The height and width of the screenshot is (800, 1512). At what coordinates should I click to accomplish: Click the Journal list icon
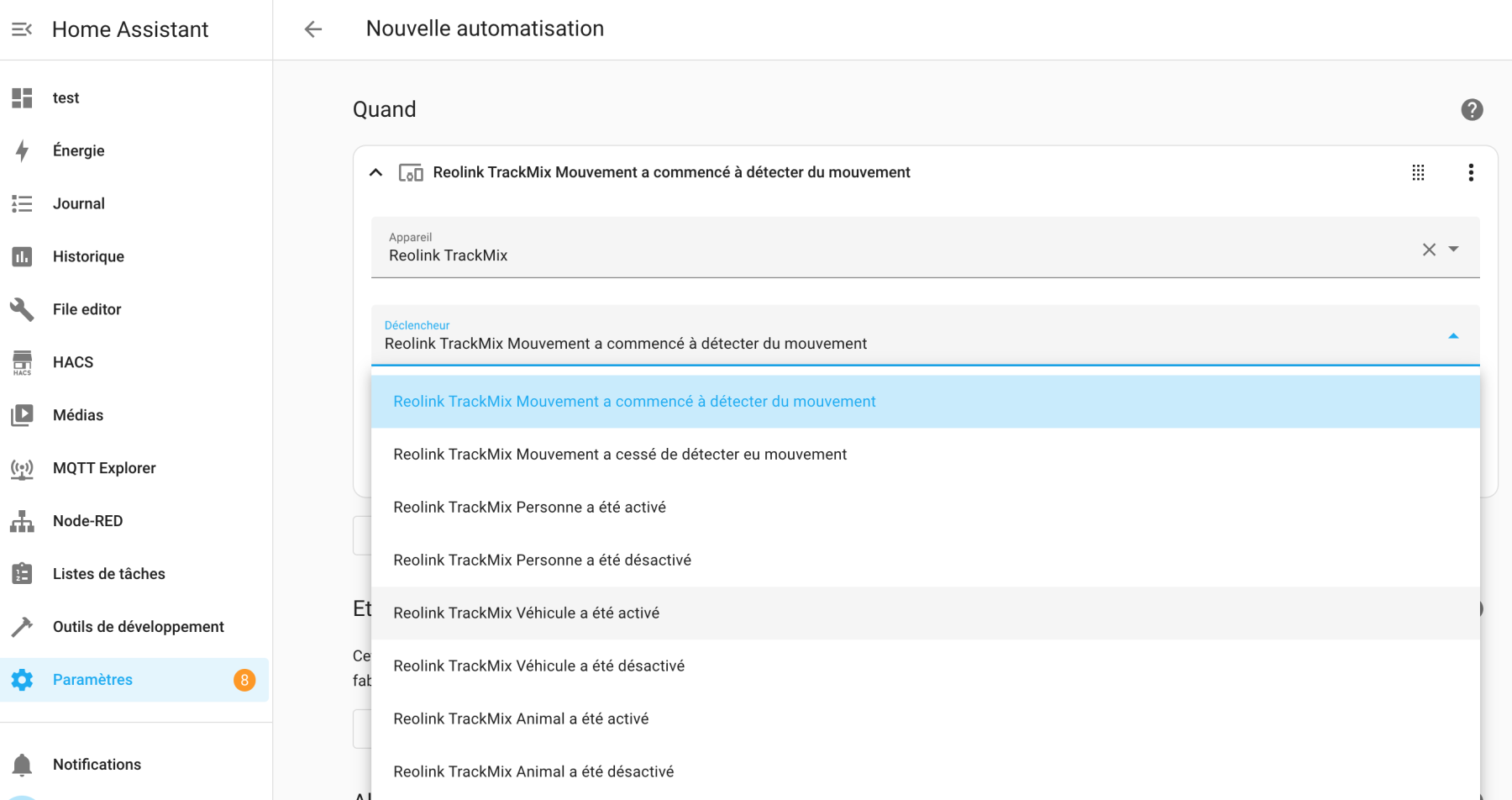[x=22, y=204]
